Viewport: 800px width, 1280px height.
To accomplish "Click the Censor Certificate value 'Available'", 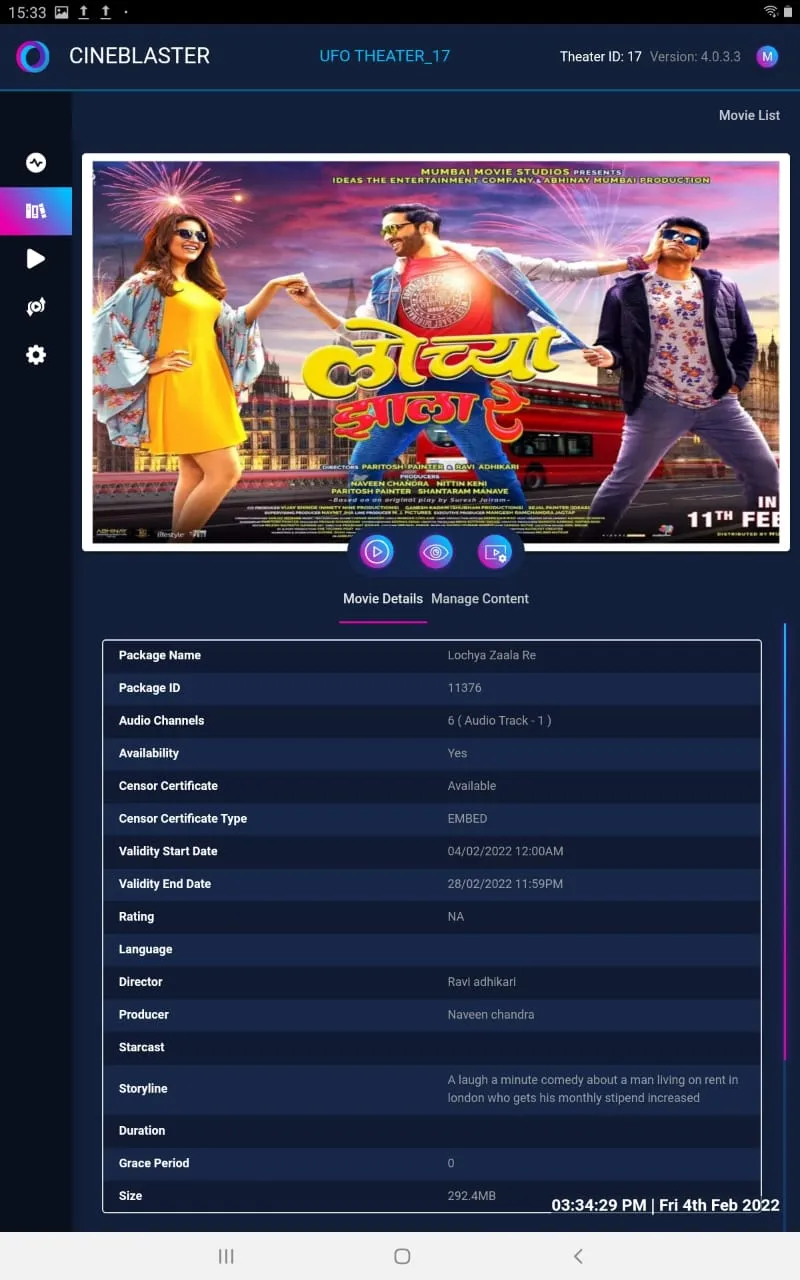I will [x=472, y=786].
